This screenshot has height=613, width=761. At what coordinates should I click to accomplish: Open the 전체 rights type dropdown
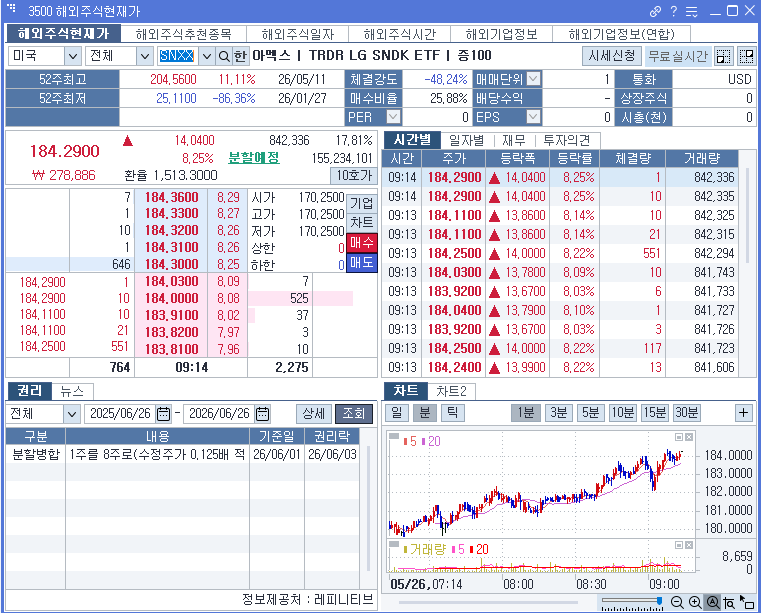pos(72,414)
